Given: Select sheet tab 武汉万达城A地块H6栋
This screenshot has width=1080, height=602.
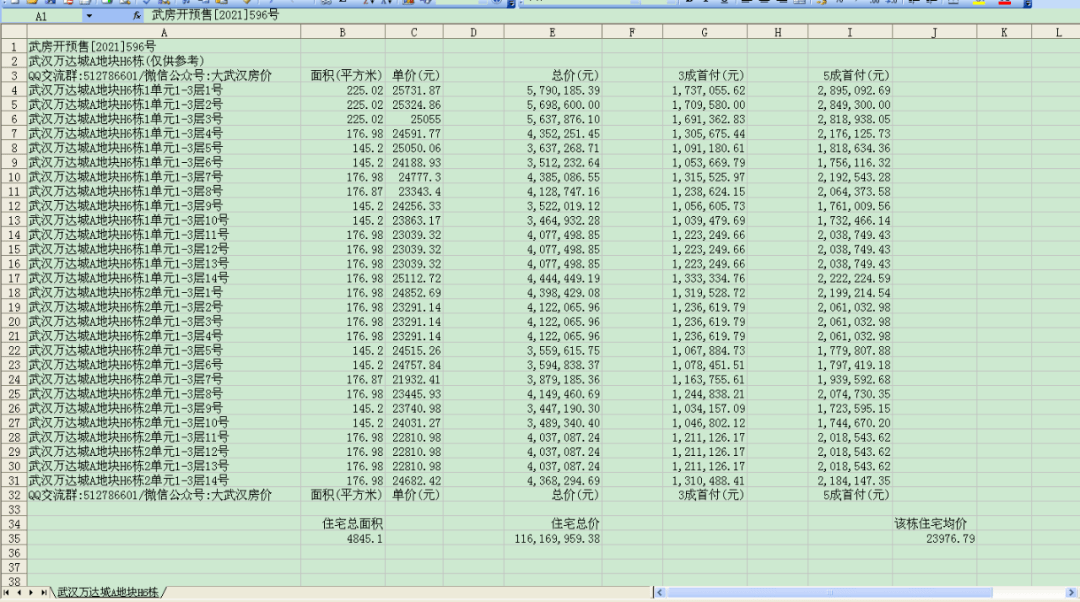Looking at the screenshot, I should [108, 592].
